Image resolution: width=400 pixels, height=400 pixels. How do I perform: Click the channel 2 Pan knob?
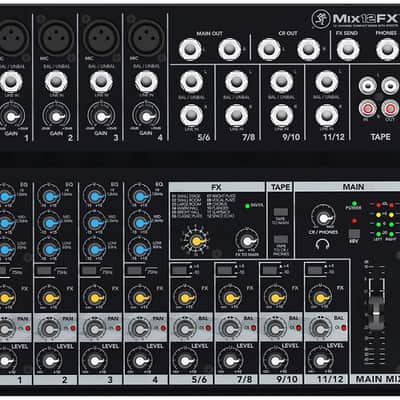[49, 329]
